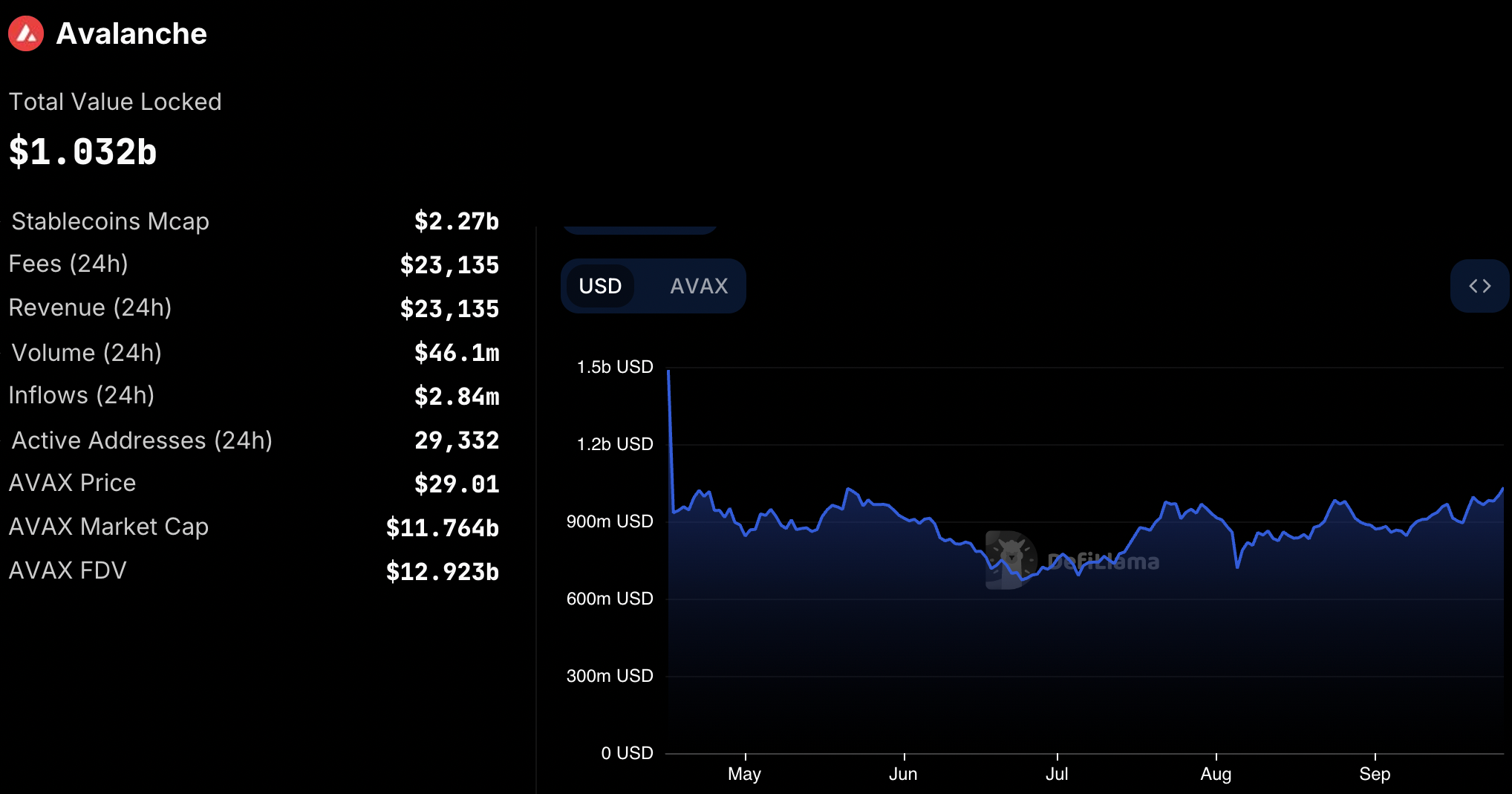
Task: Click the $1.032b TVL value
Action: pos(82,152)
